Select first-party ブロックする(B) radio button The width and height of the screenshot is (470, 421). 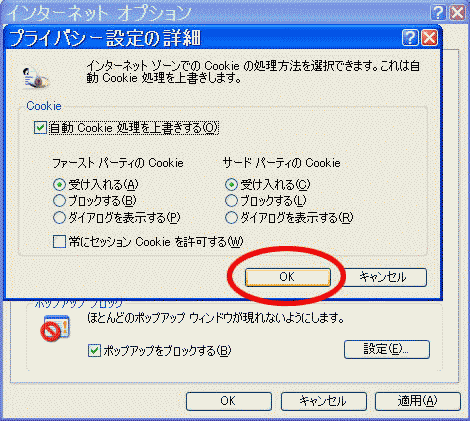coord(59,201)
